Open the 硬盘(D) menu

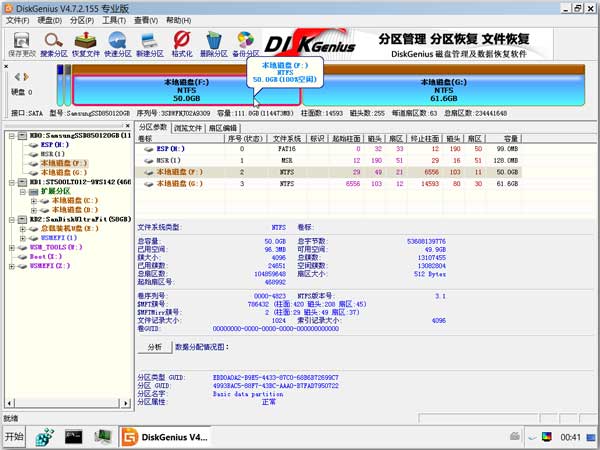tap(49, 20)
